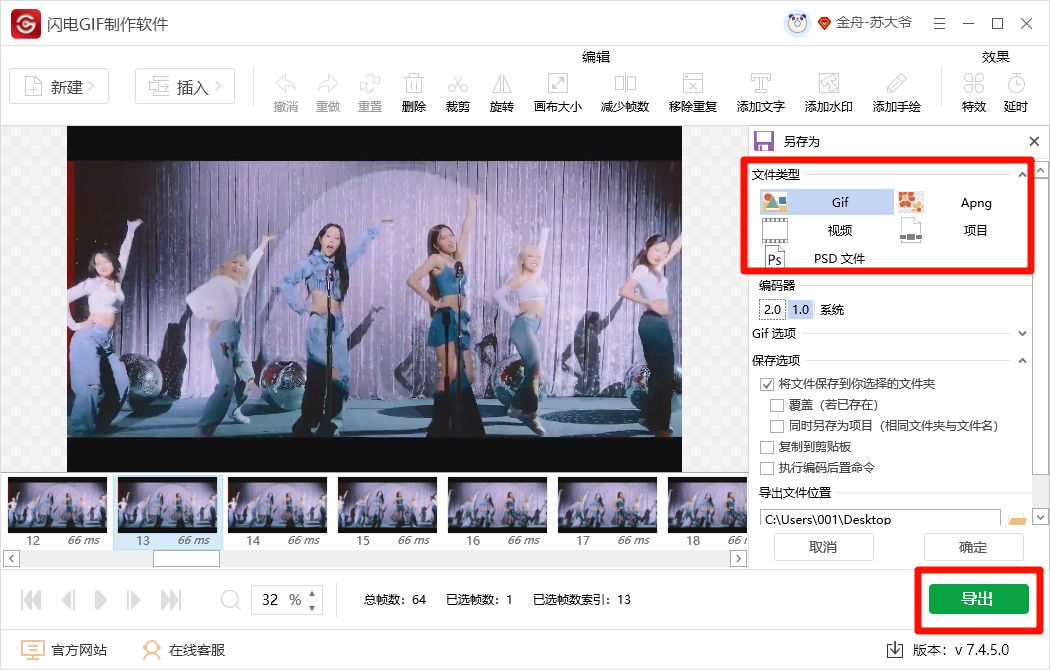Select the 系统 encoder option
The height and width of the screenshot is (670, 1050).
click(832, 310)
